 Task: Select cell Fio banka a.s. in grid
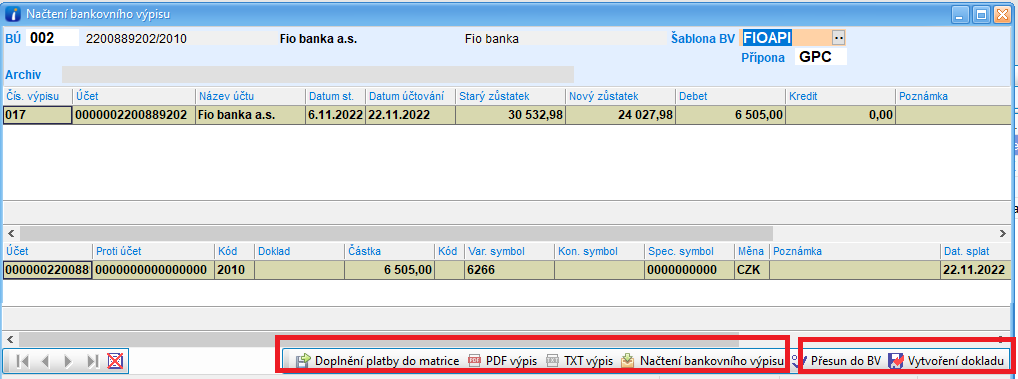[251, 116]
